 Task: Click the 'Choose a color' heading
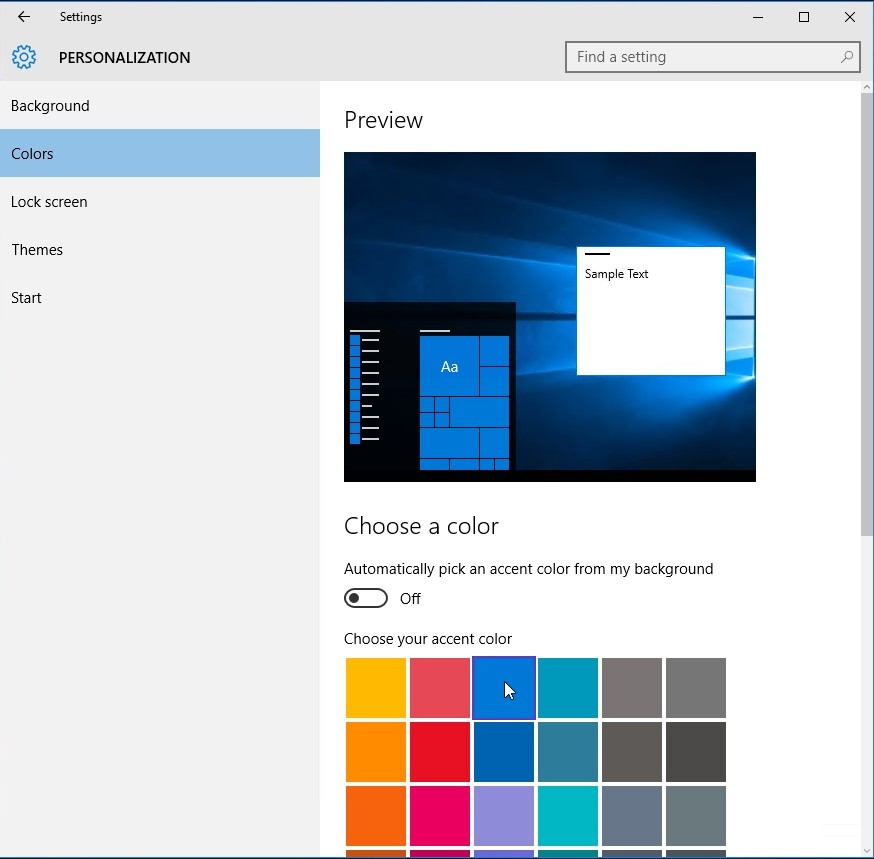[x=421, y=526]
